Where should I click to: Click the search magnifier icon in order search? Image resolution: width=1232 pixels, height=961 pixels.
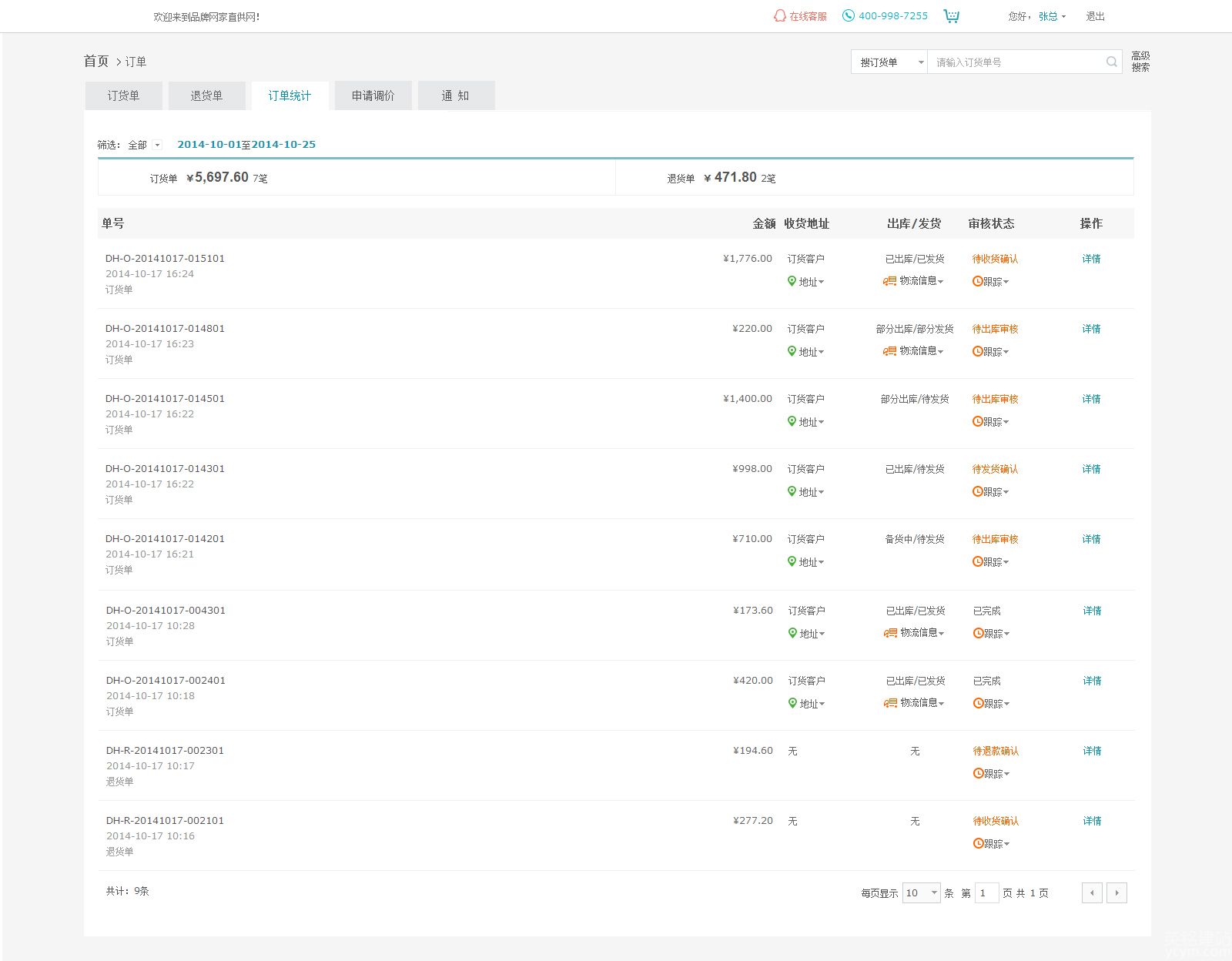coord(1111,62)
